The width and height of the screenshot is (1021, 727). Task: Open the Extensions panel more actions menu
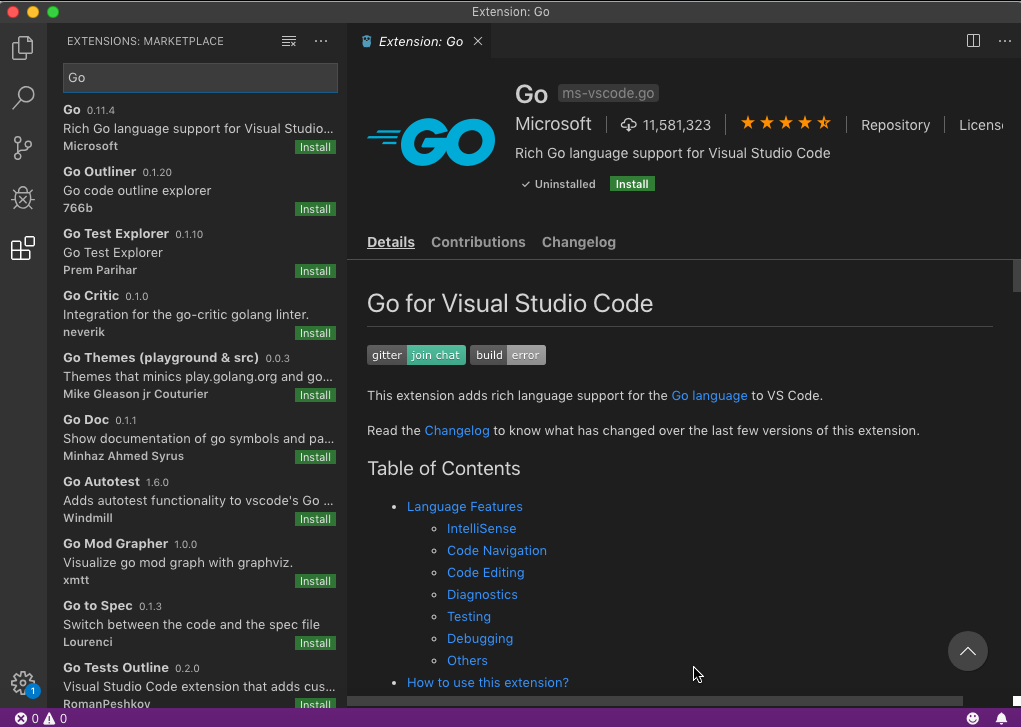pyautogui.click(x=321, y=41)
